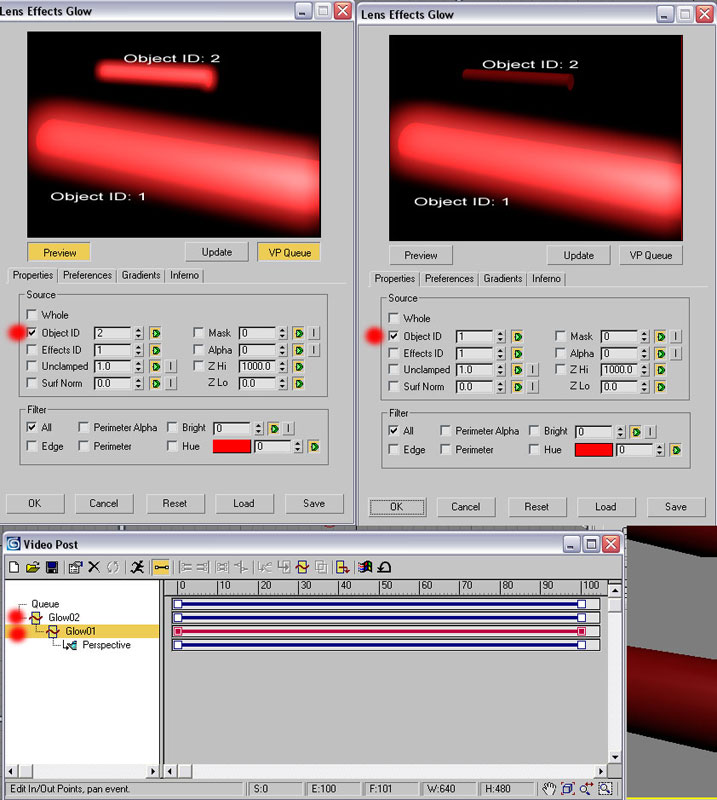The height and width of the screenshot is (800, 717).
Task: Uncheck Object ID in right Glow dialog
Action: tap(393, 336)
